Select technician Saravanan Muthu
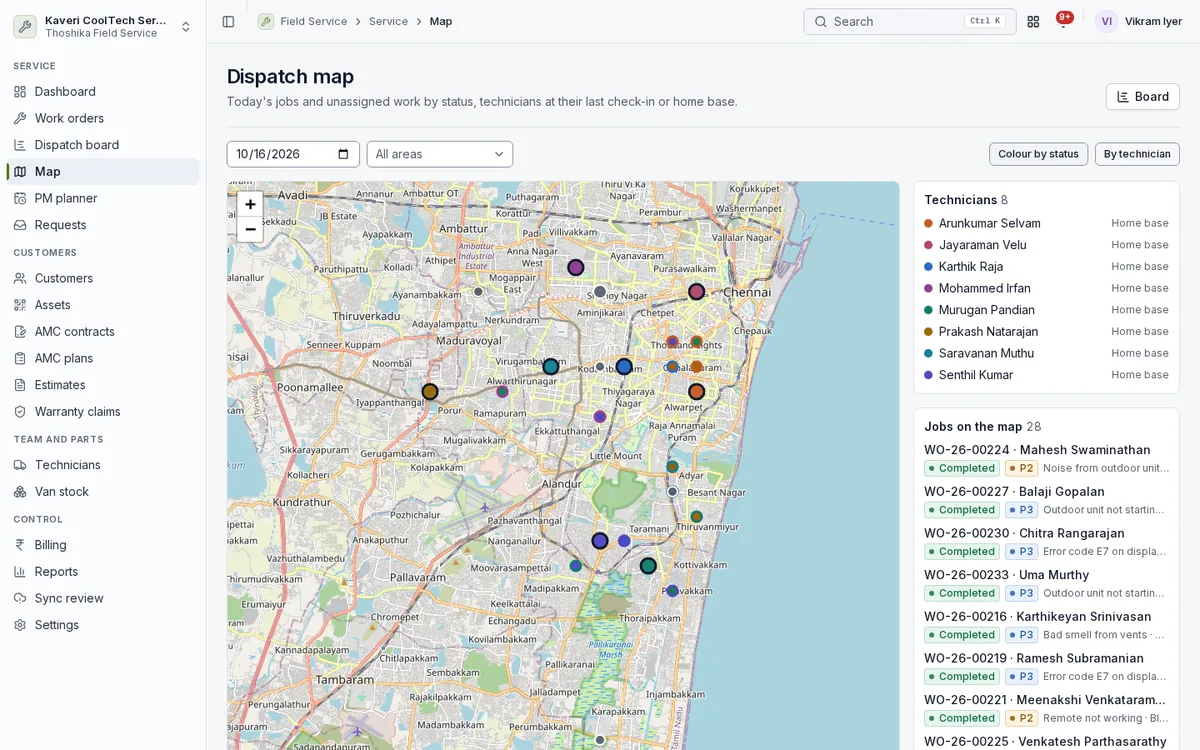The width and height of the screenshot is (1200, 750). click(x=1046, y=353)
